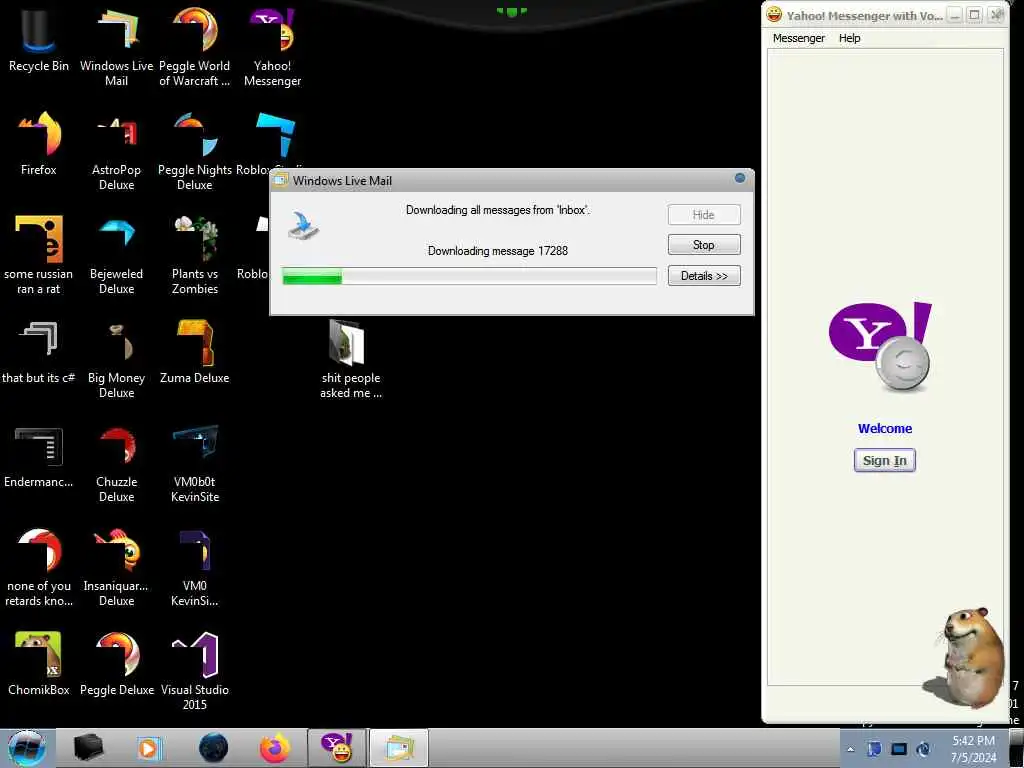Click Windows Live Mail taskbar button
This screenshot has height=768, width=1024.
click(x=399, y=748)
